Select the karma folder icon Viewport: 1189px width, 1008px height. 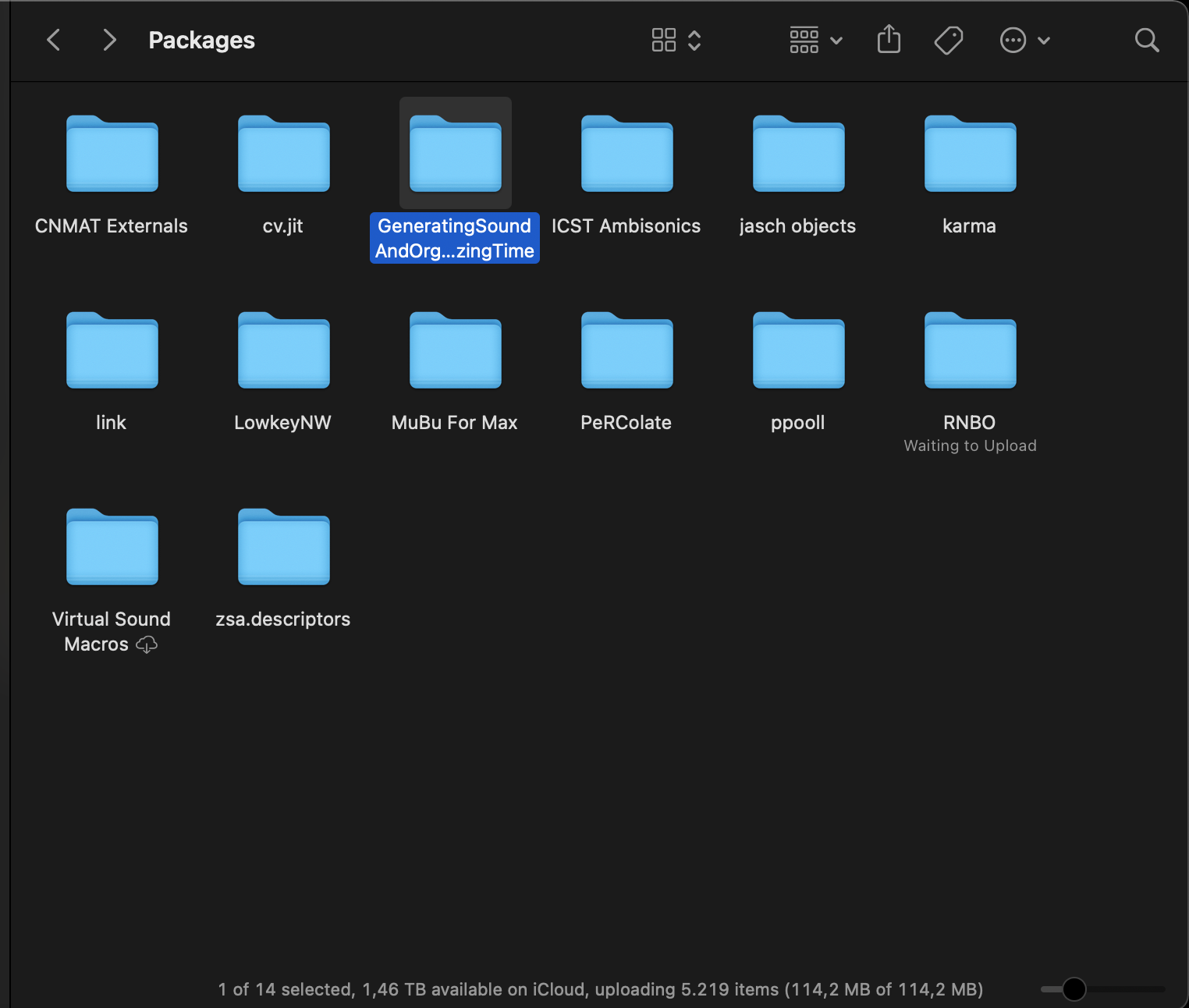pyautogui.click(x=971, y=153)
